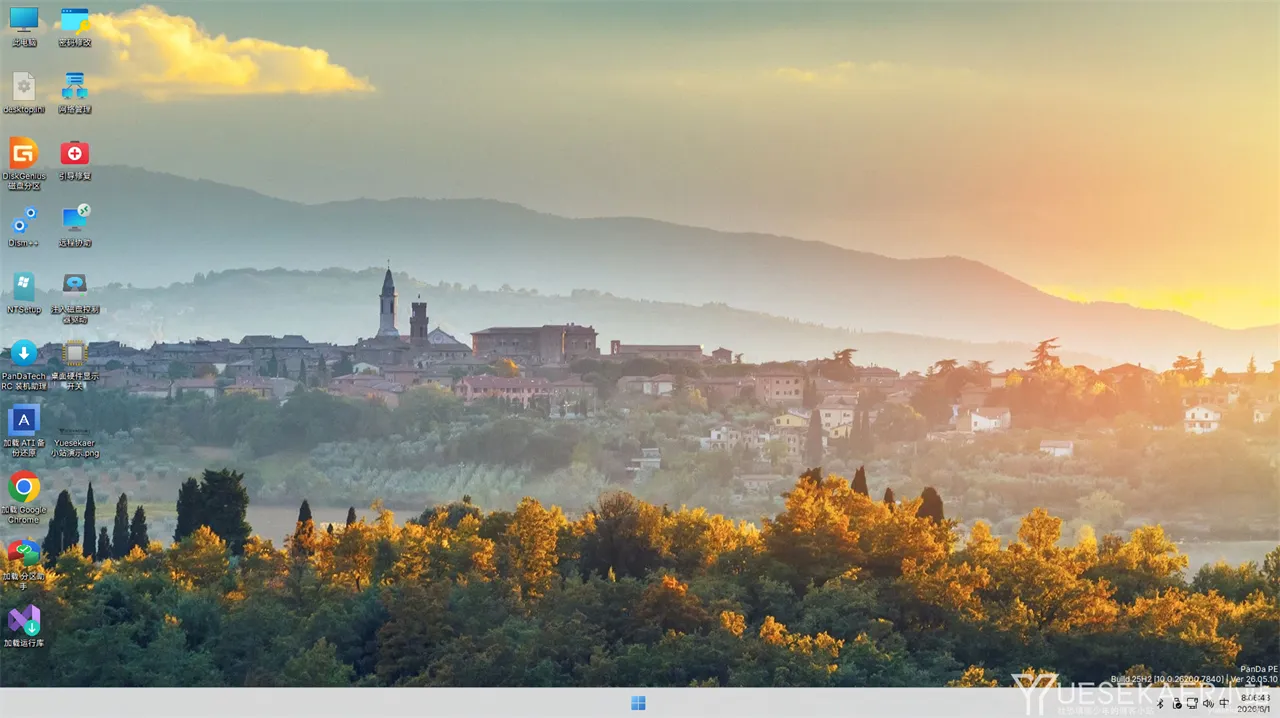The width and height of the screenshot is (1280, 718).
Task: Open the 加载 Google Chrome shortcut
Action: (24, 497)
